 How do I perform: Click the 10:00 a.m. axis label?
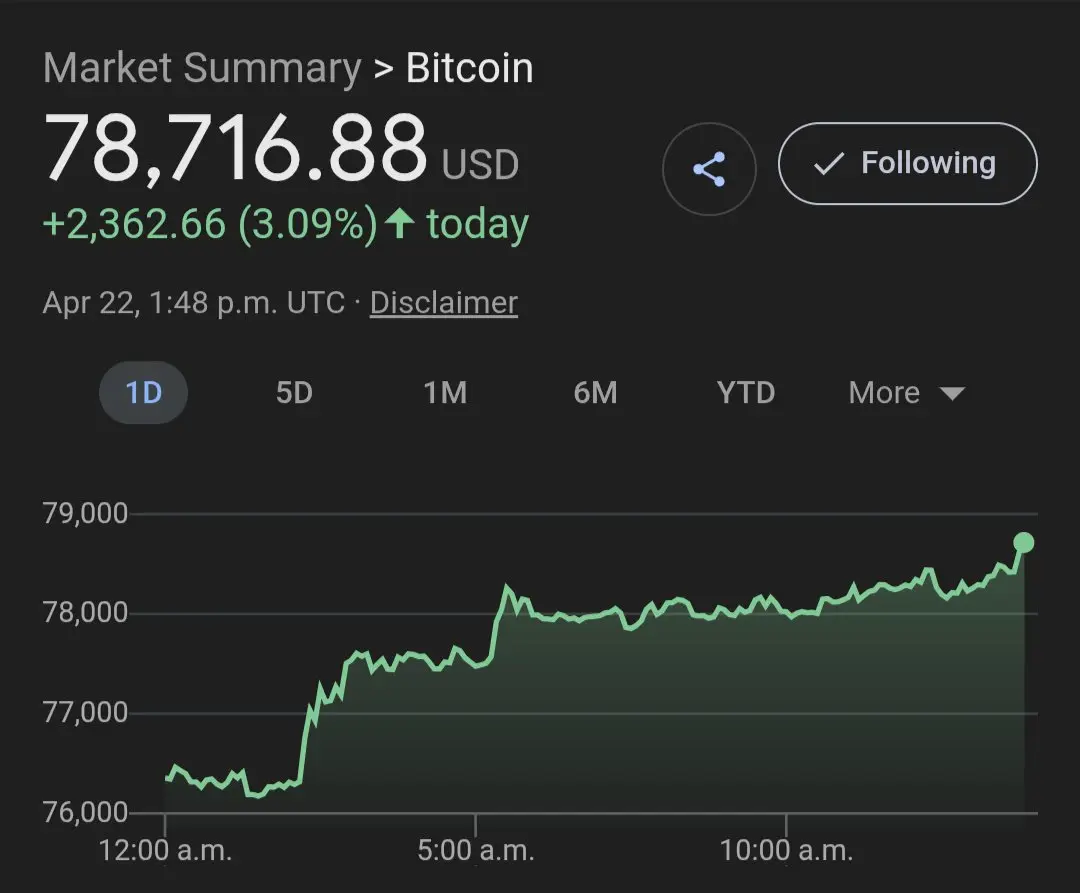tap(787, 851)
